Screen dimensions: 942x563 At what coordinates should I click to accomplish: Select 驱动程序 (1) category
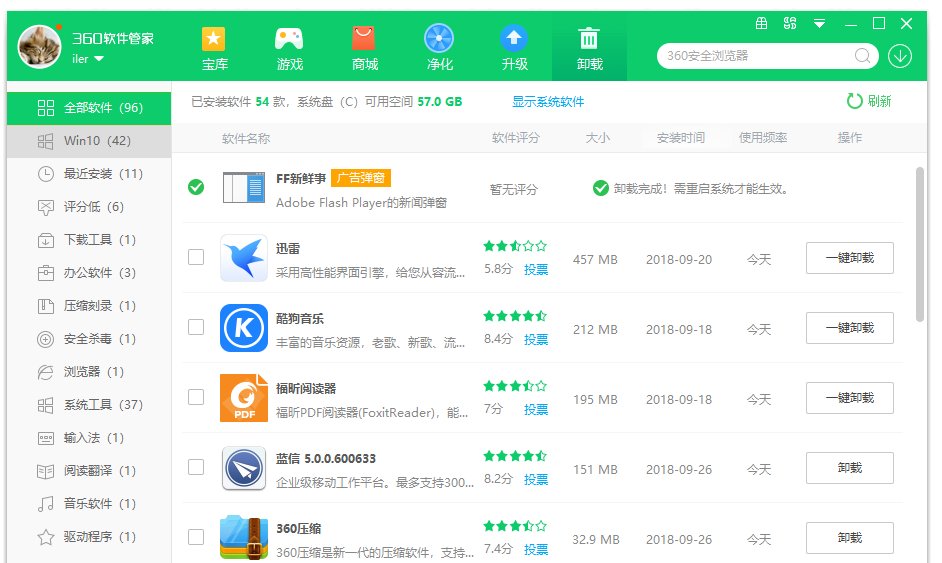(x=89, y=537)
